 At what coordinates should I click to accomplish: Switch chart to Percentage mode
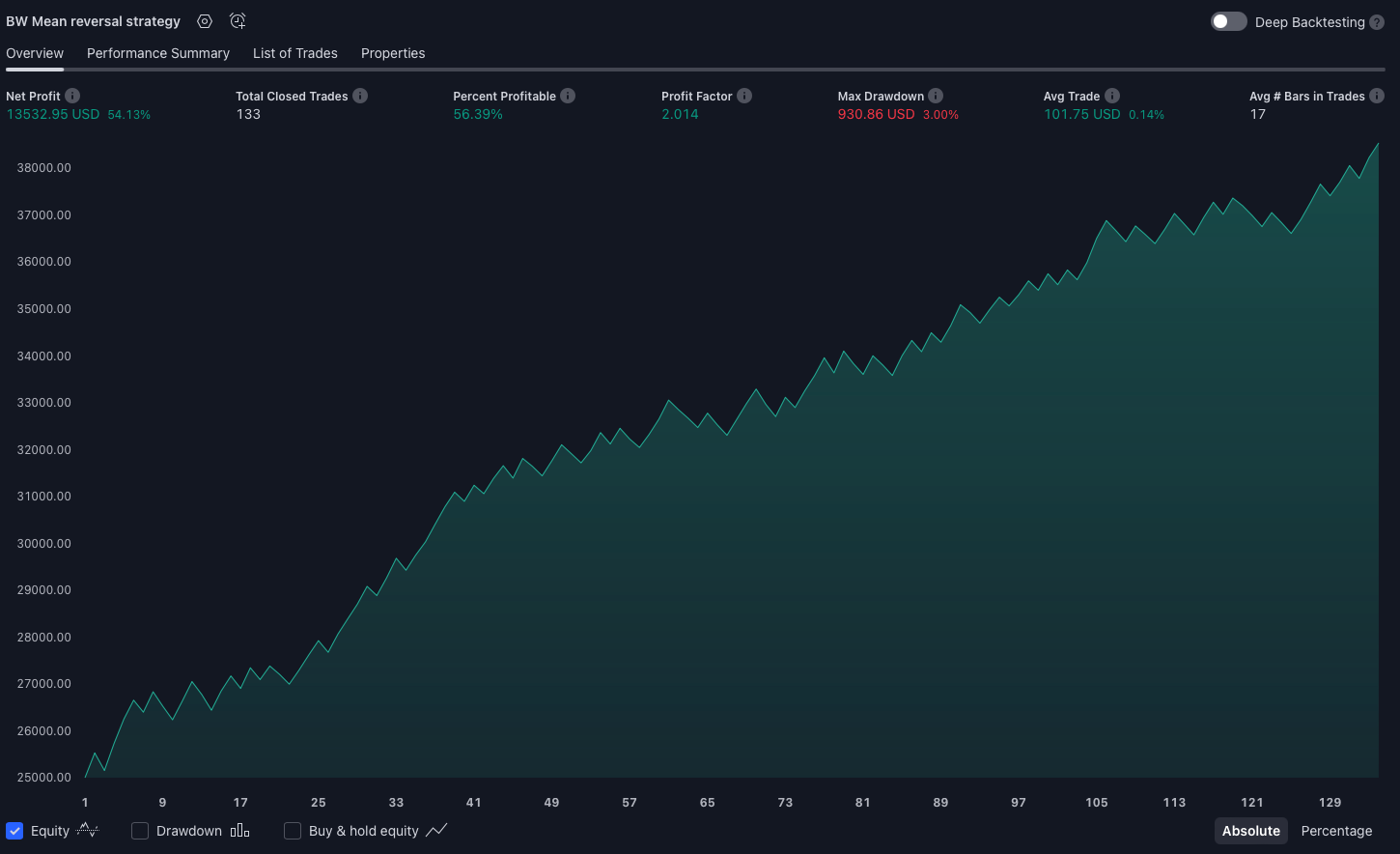(x=1336, y=831)
